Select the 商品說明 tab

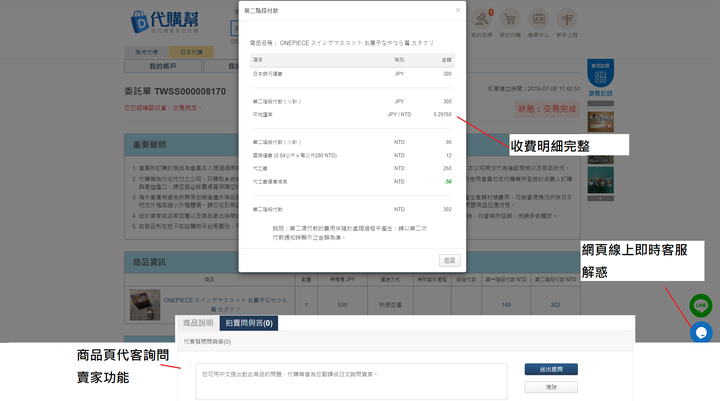[x=198, y=323]
